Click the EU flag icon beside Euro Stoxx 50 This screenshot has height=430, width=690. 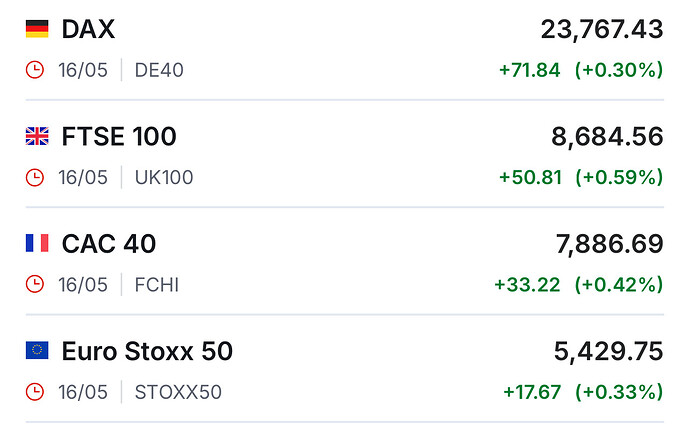(36, 350)
